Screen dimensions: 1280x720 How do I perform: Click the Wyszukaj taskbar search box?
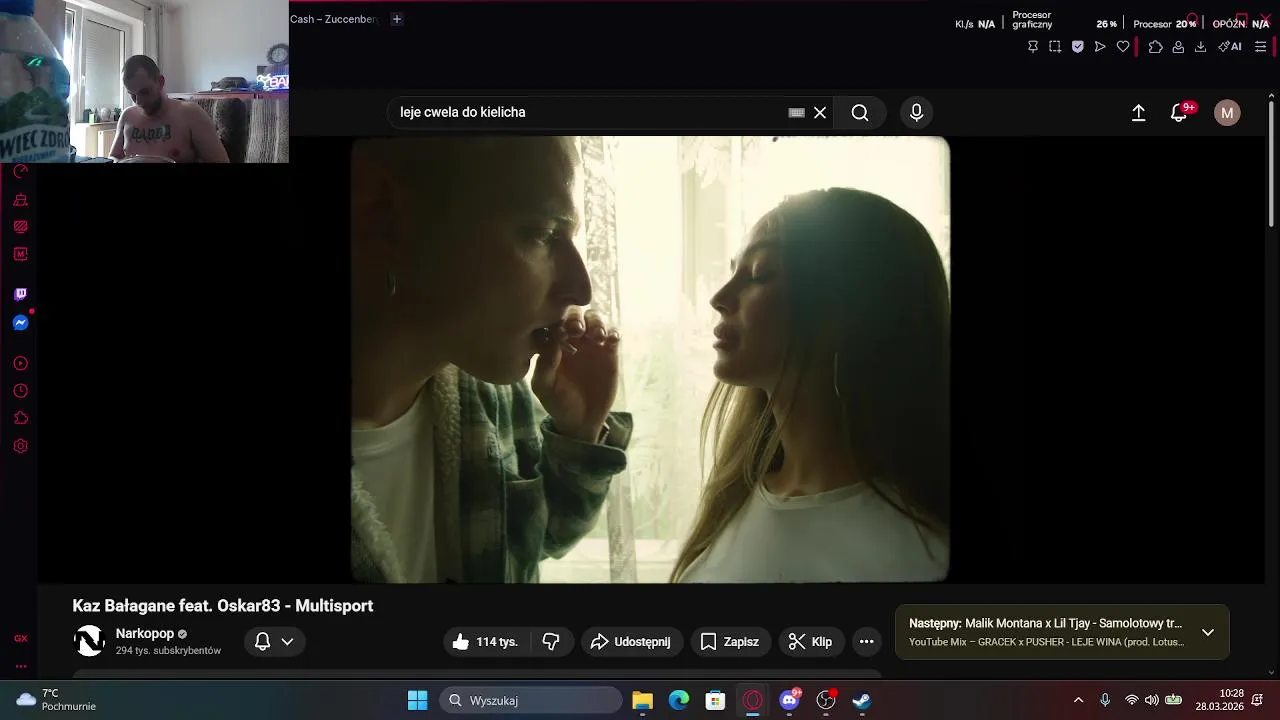(531, 700)
